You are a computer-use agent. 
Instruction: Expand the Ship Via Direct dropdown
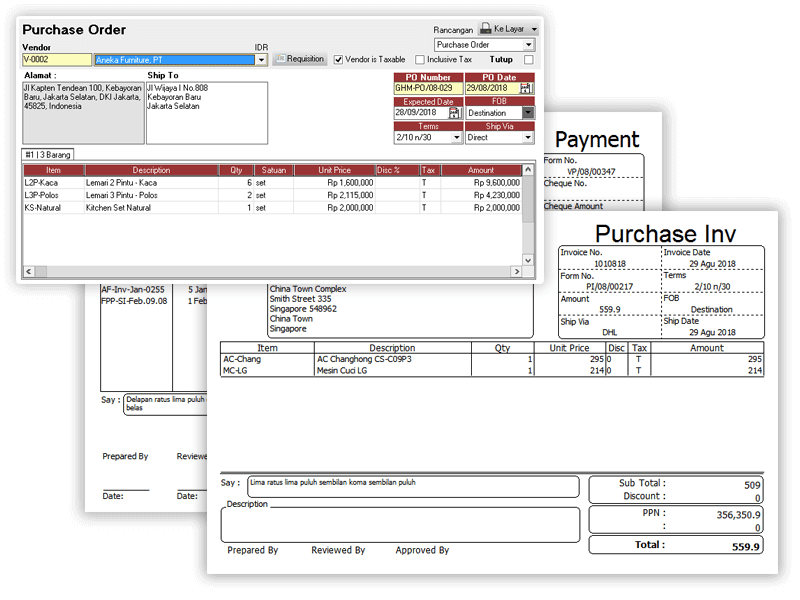coord(528,138)
